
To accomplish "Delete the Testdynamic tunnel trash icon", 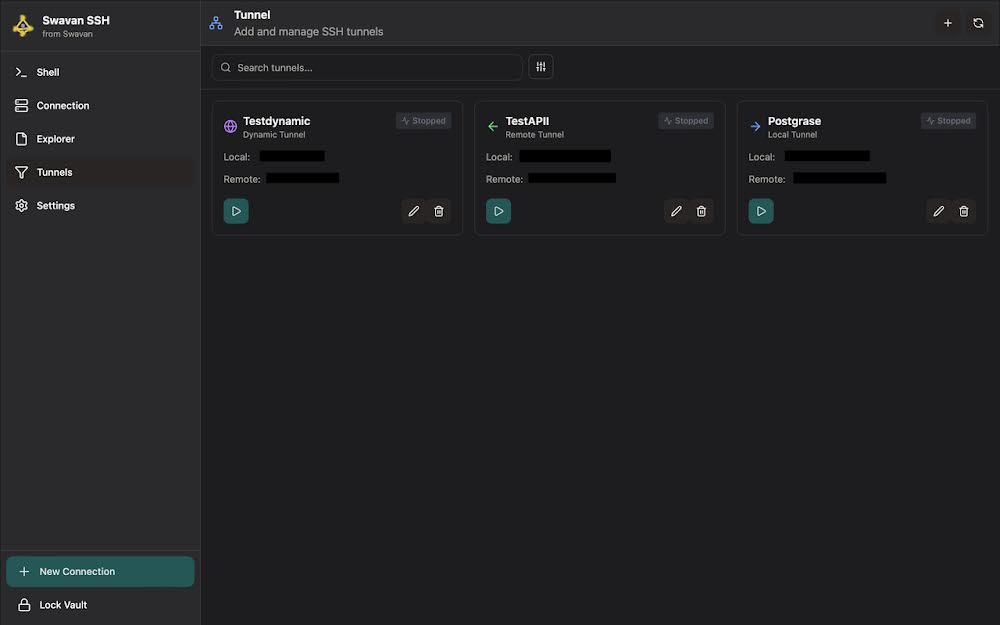I will pyautogui.click(x=439, y=211).
